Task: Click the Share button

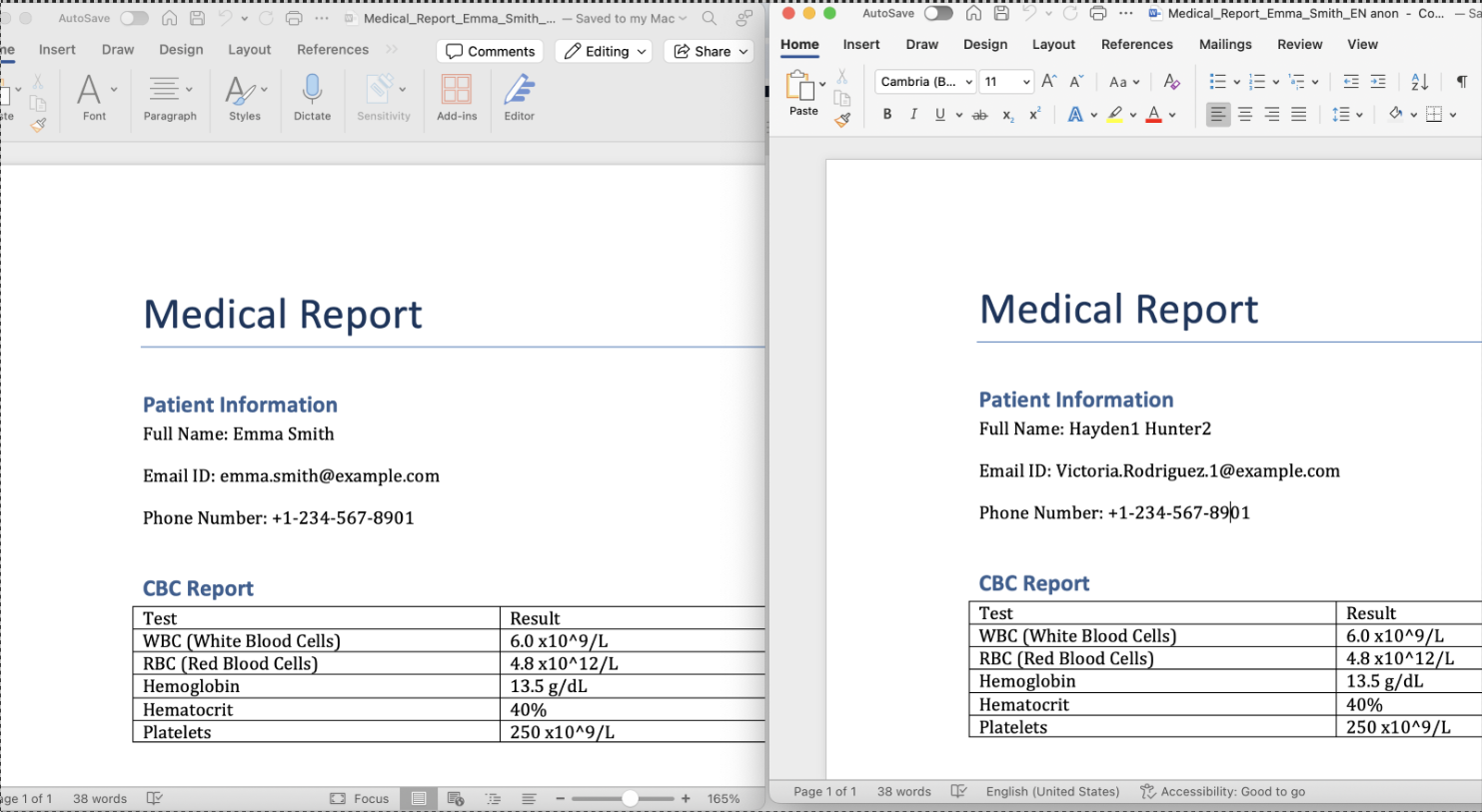Action: [x=711, y=52]
